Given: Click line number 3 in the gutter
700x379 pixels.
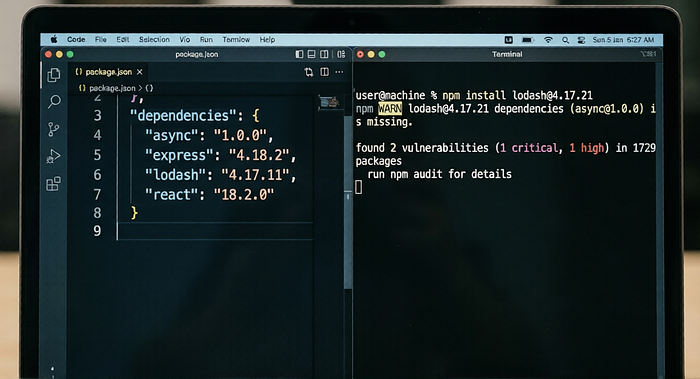Looking at the screenshot, I should point(97,116).
